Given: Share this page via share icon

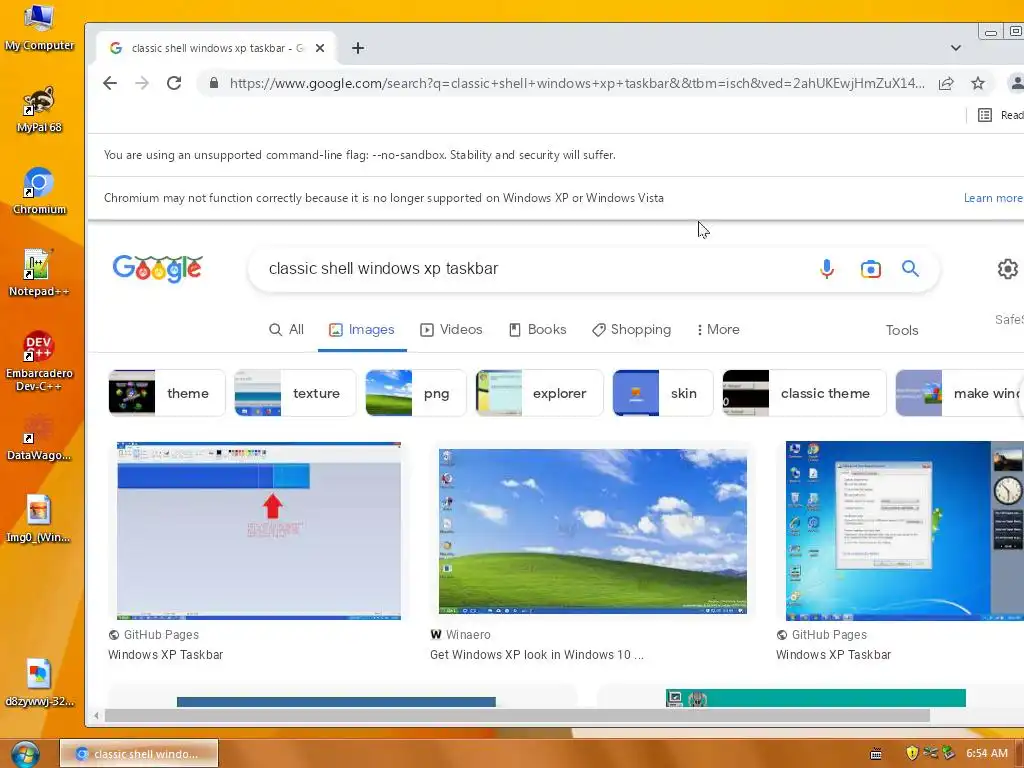Looking at the screenshot, I should click(946, 83).
